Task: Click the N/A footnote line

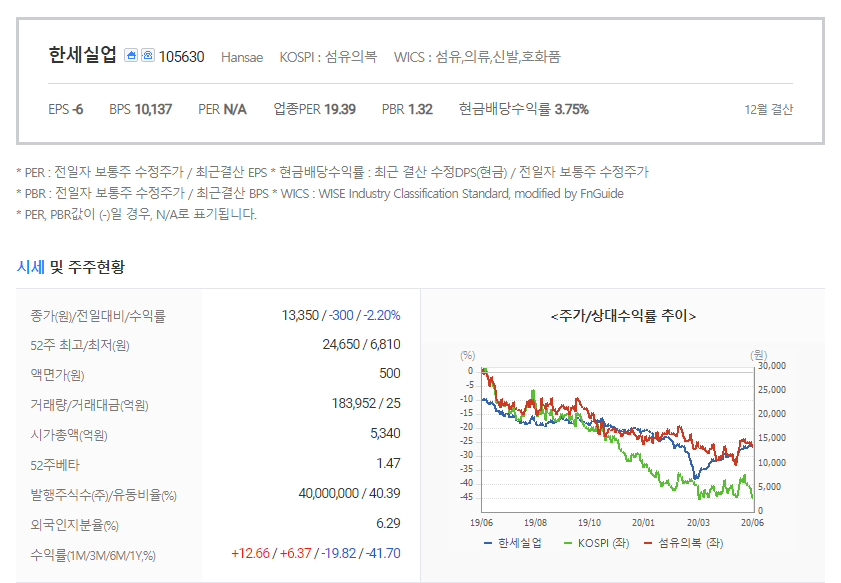Action: [x=137, y=215]
